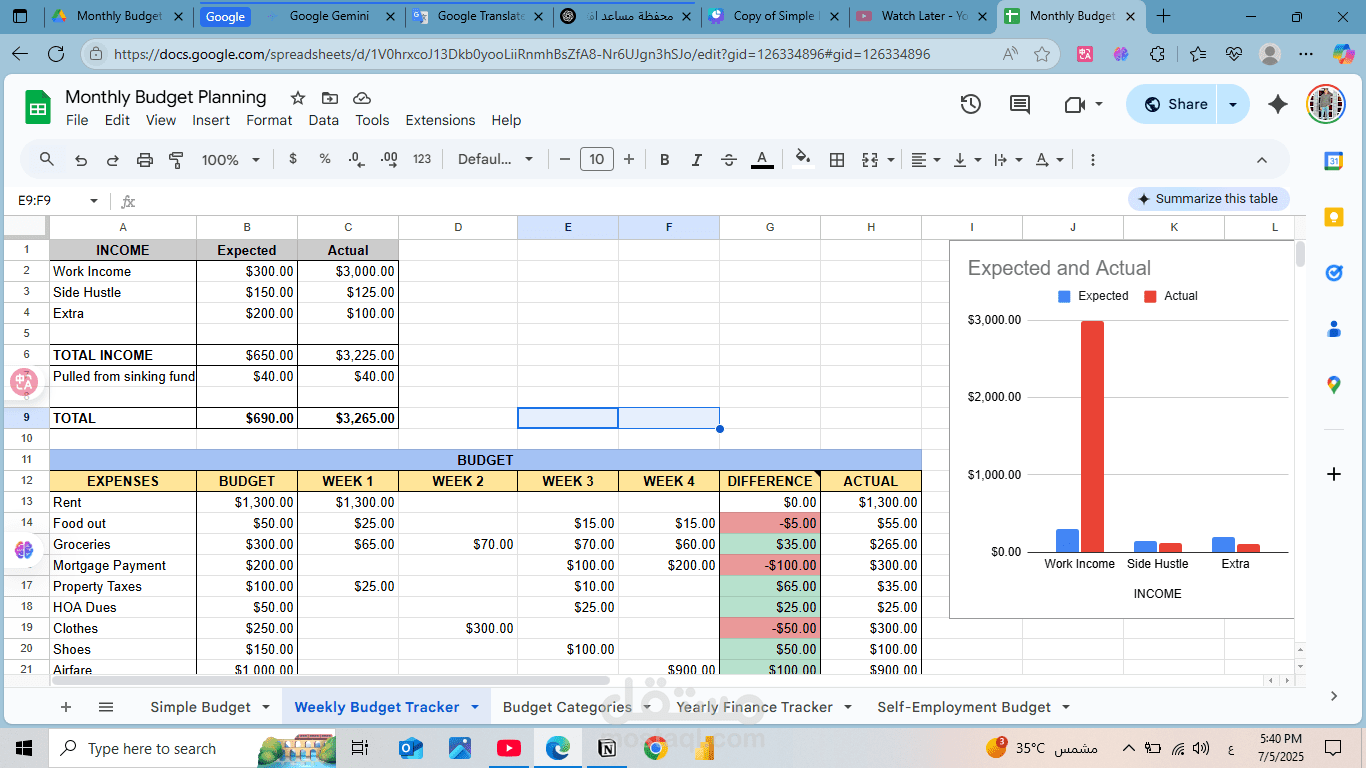Activate the paint format tool
The width and height of the screenshot is (1366, 768).
coord(177,160)
